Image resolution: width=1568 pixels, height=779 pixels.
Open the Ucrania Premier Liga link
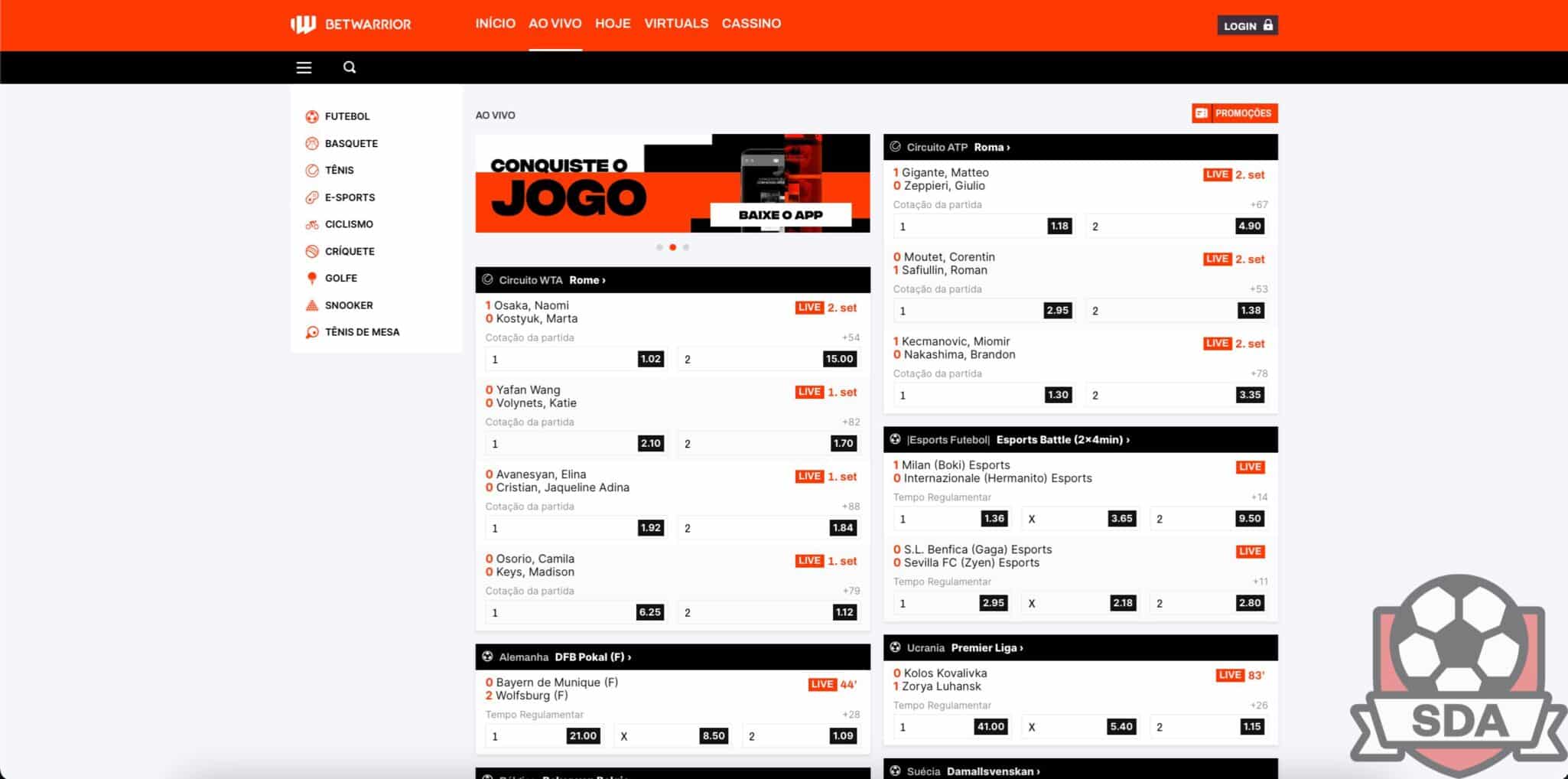click(x=987, y=647)
